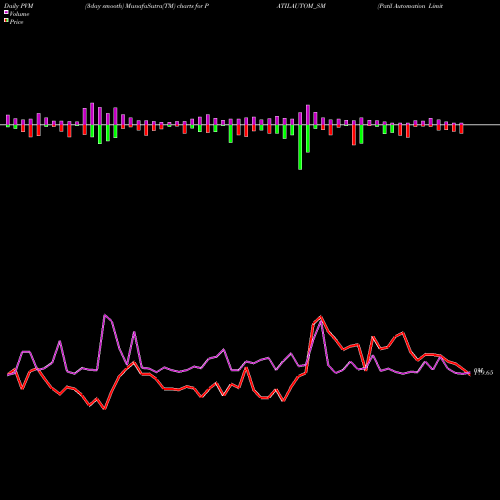Click the overlapping end-of-line value label
This screenshot has height=500, width=500.
coord(483,372)
